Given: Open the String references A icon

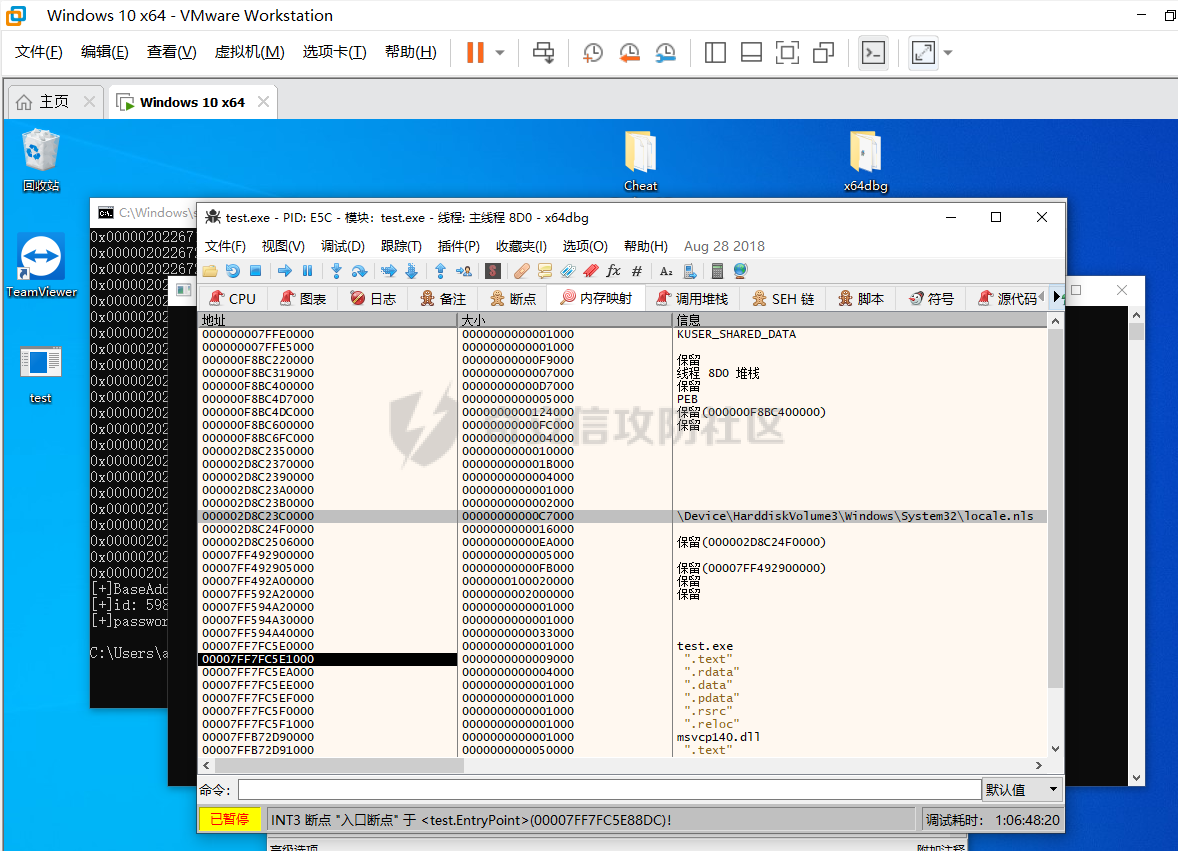Looking at the screenshot, I should [666, 271].
